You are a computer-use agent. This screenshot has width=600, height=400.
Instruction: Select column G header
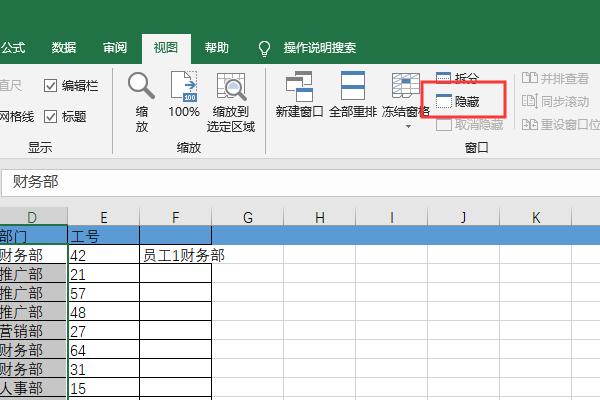pos(248,217)
